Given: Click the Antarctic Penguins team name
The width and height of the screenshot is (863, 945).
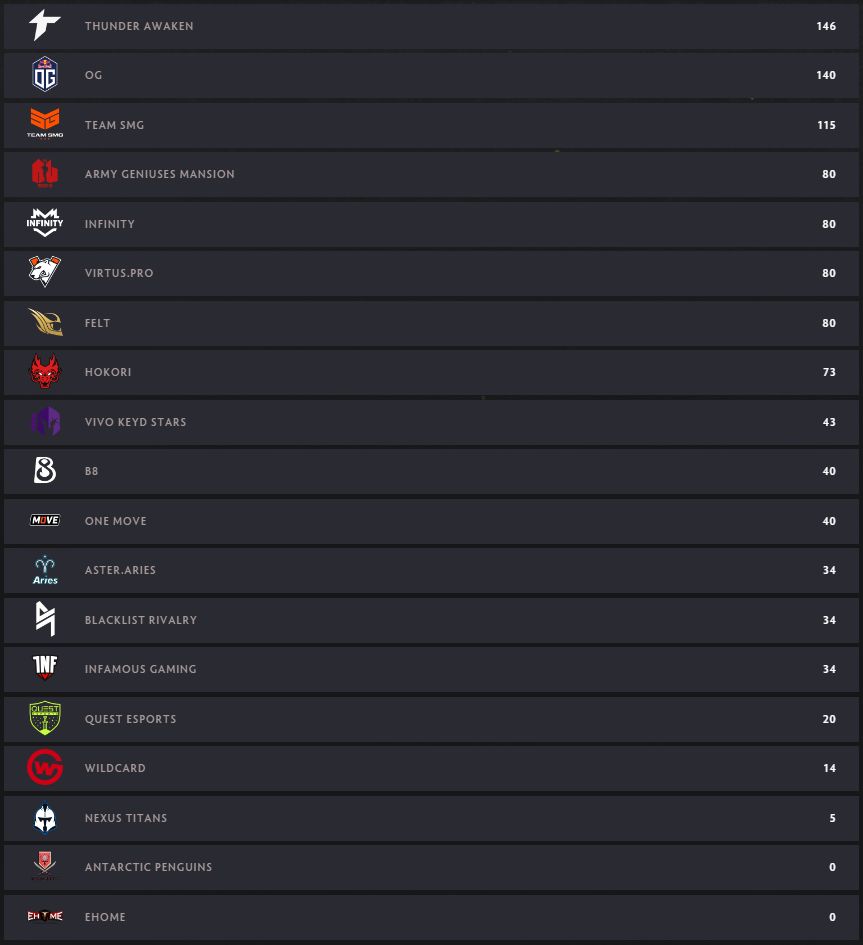Looking at the screenshot, I should click(x=148, y=867).
